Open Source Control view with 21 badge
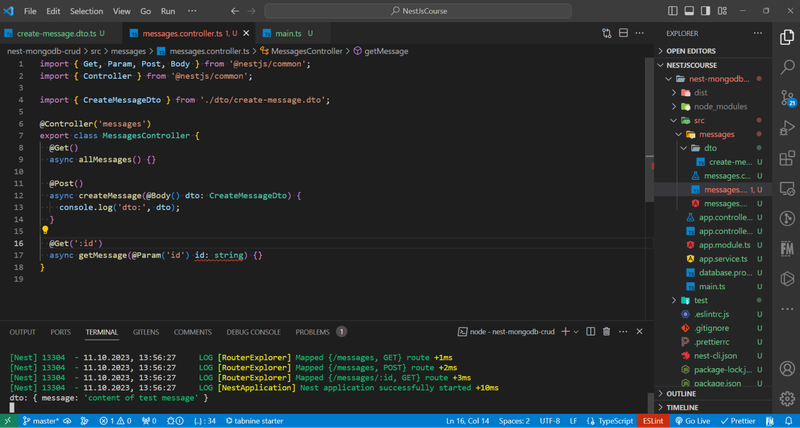Viewport: 800px width, 428px height. (787, 97)
